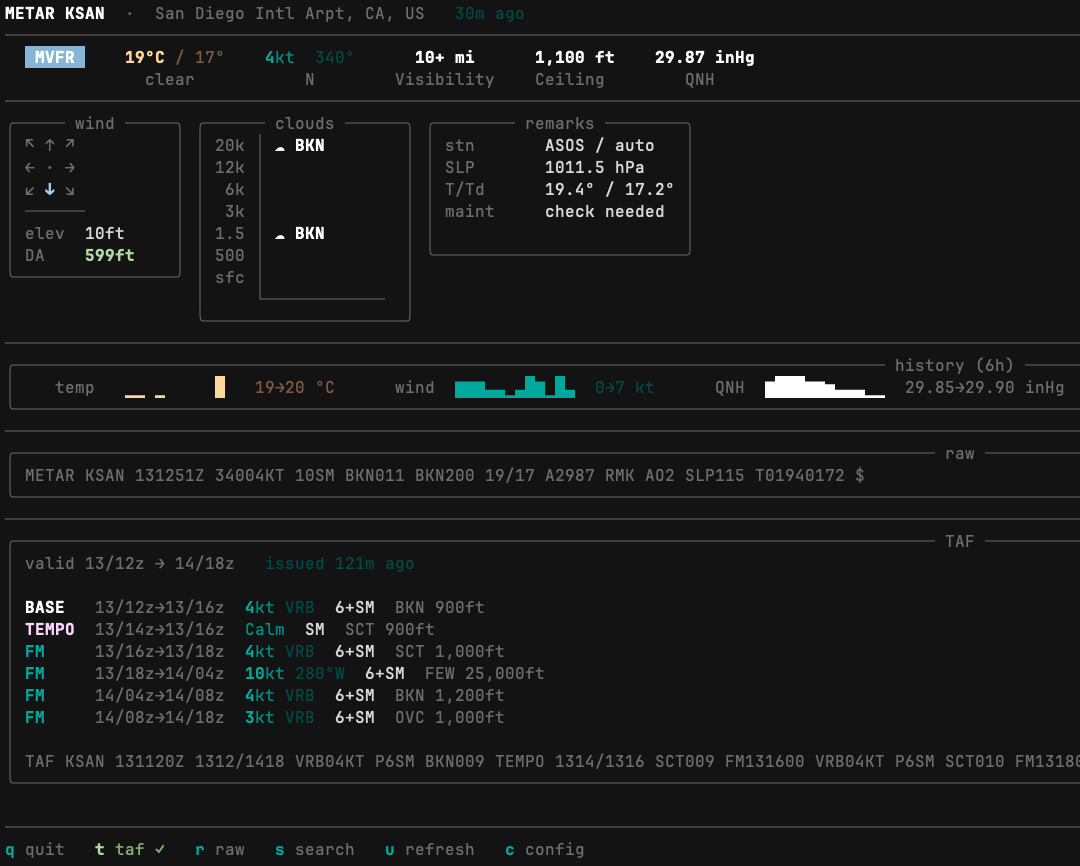Click the MVFR flight category badge
This screenshot has width=1080, height=866.
click(54, 57)
